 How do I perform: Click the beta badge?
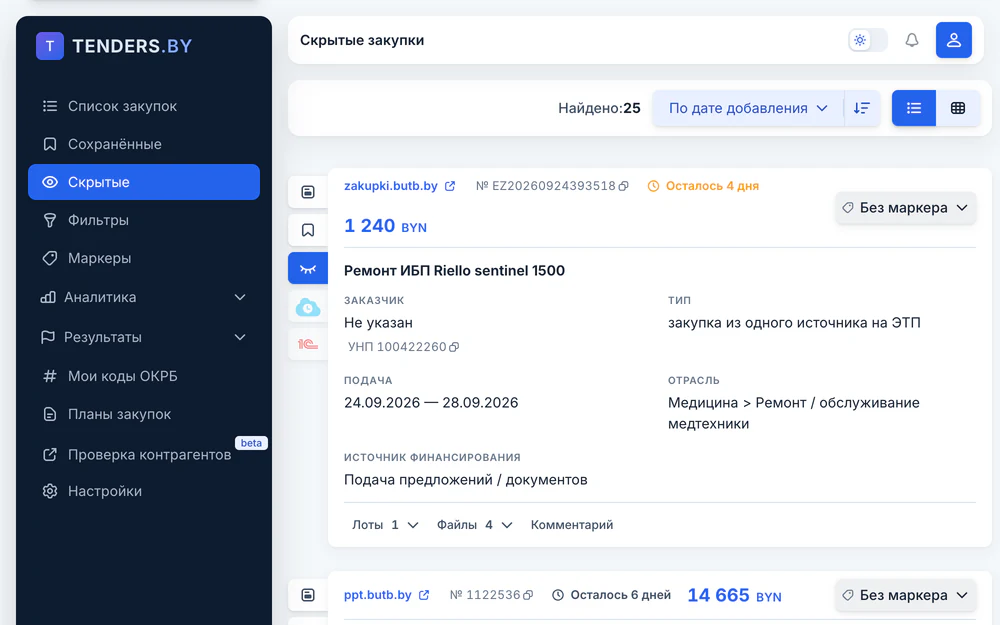click(251, 443)
